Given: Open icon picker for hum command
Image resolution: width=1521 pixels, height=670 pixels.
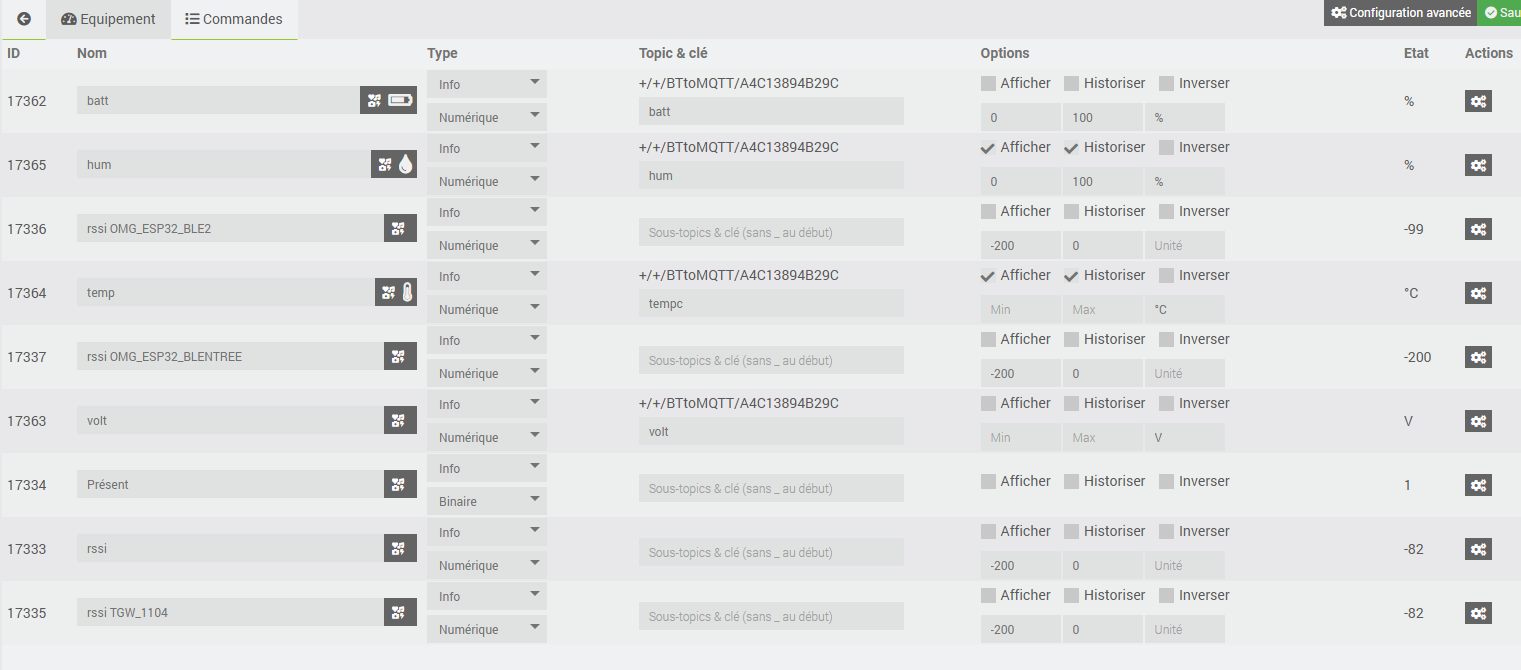Looking at the screenshot, I should 394,164.
